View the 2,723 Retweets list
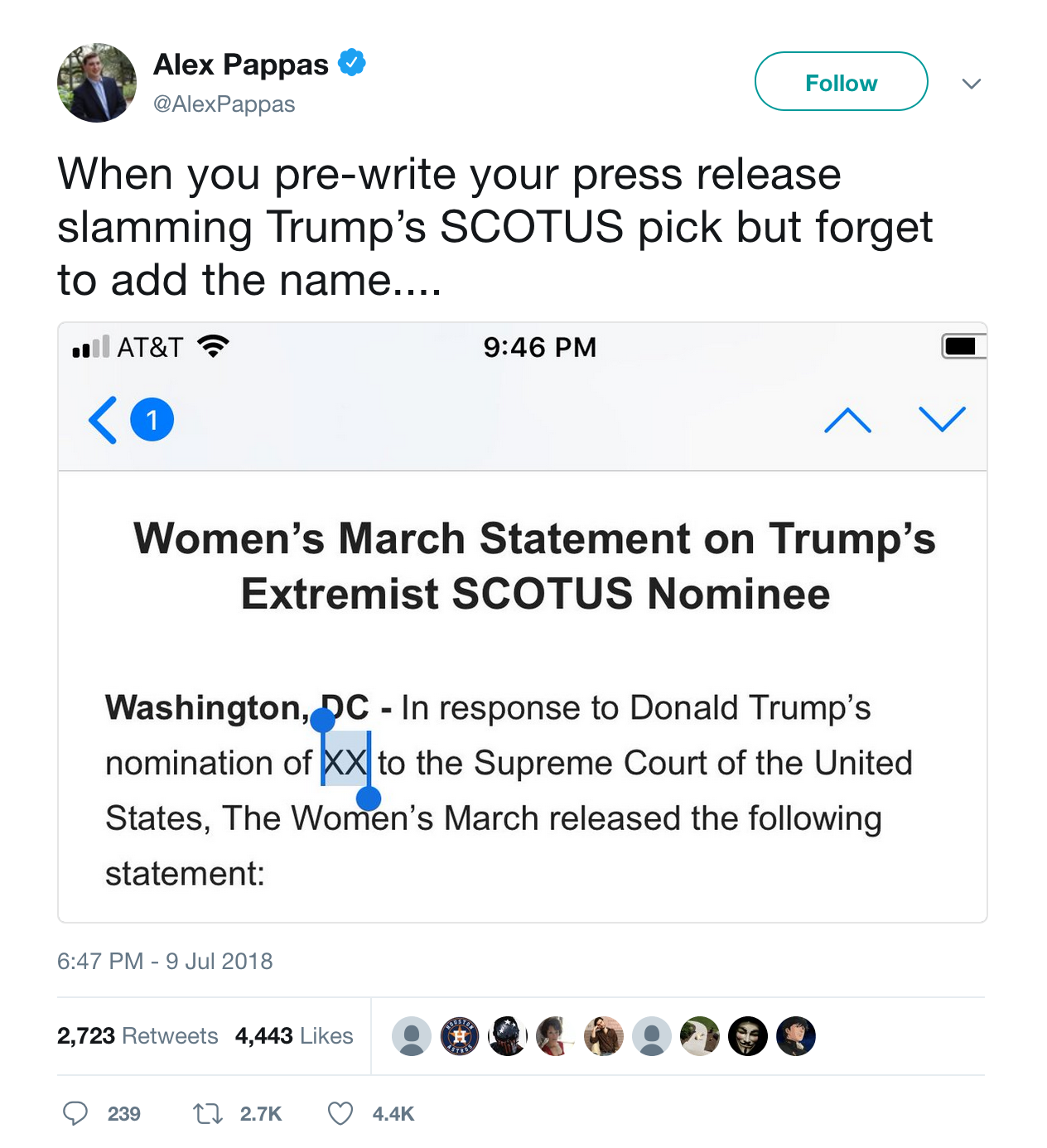This screenshot has height=1148, width=1047. 138,1036
